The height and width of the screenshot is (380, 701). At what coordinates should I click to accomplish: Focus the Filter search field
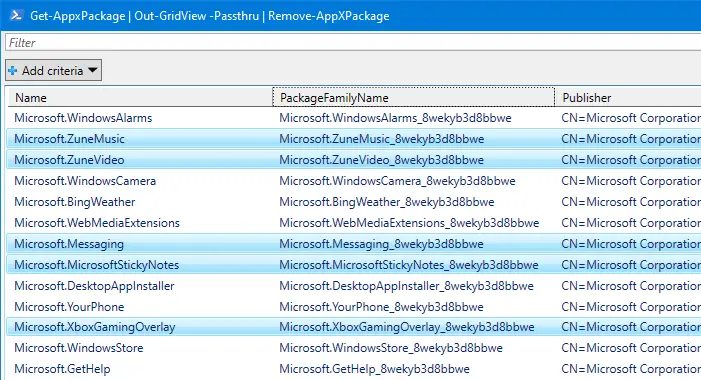(x=353, y=42)
